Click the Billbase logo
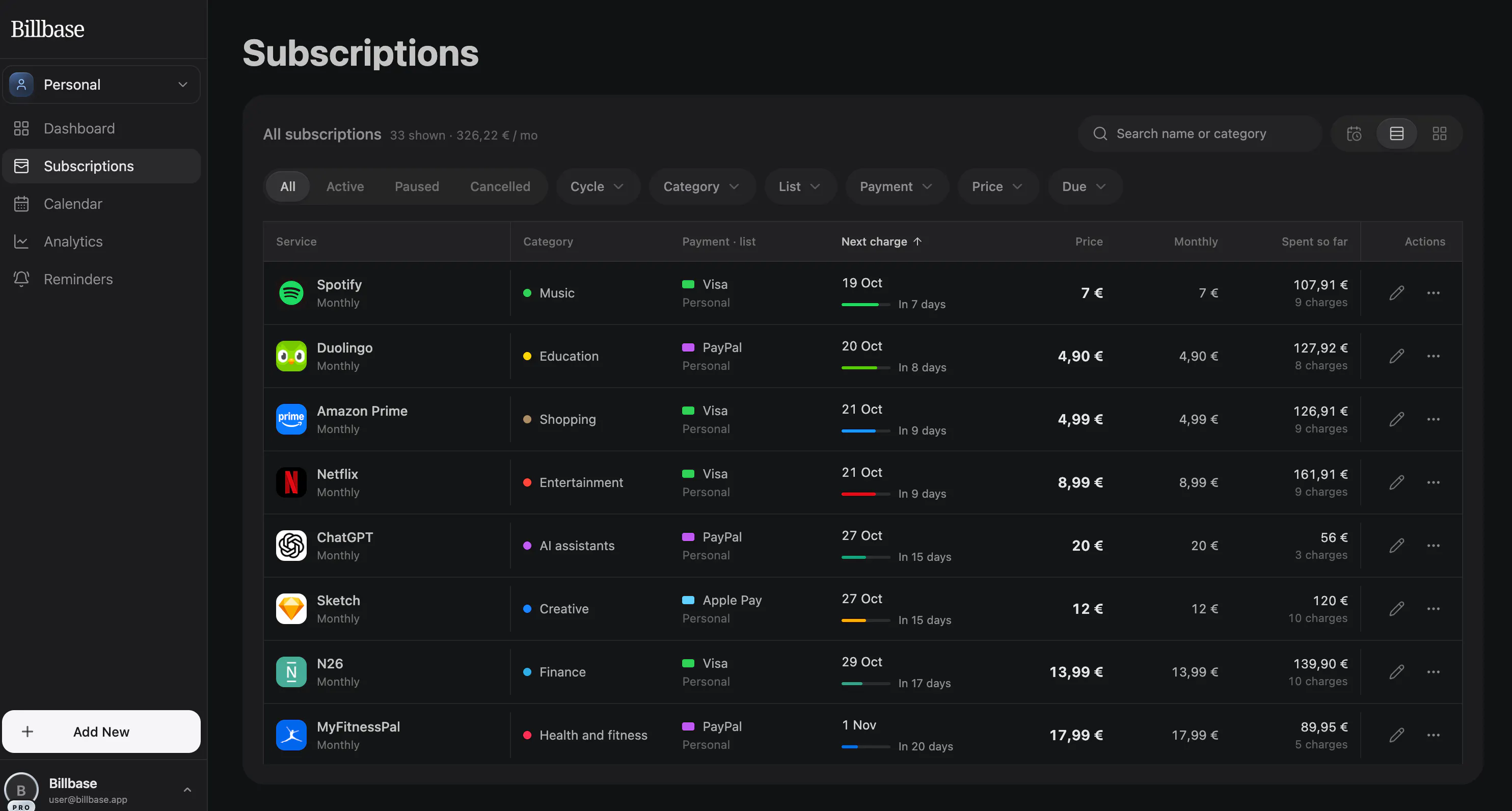 click(x=47, y=29)
